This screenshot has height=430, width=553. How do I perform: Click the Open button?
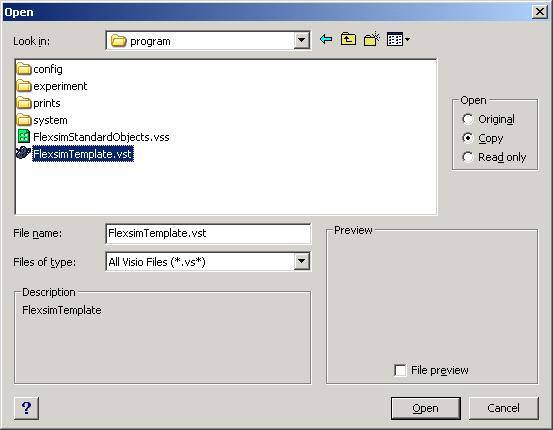(426, 408)
